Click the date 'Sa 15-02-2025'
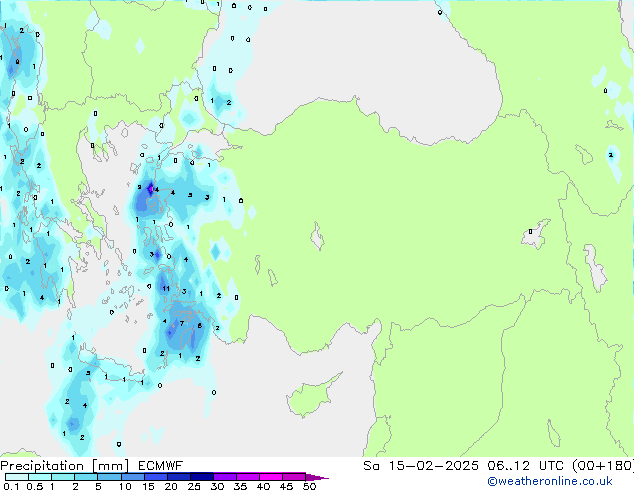The image size is (634, 490). [x=421, y=466]
